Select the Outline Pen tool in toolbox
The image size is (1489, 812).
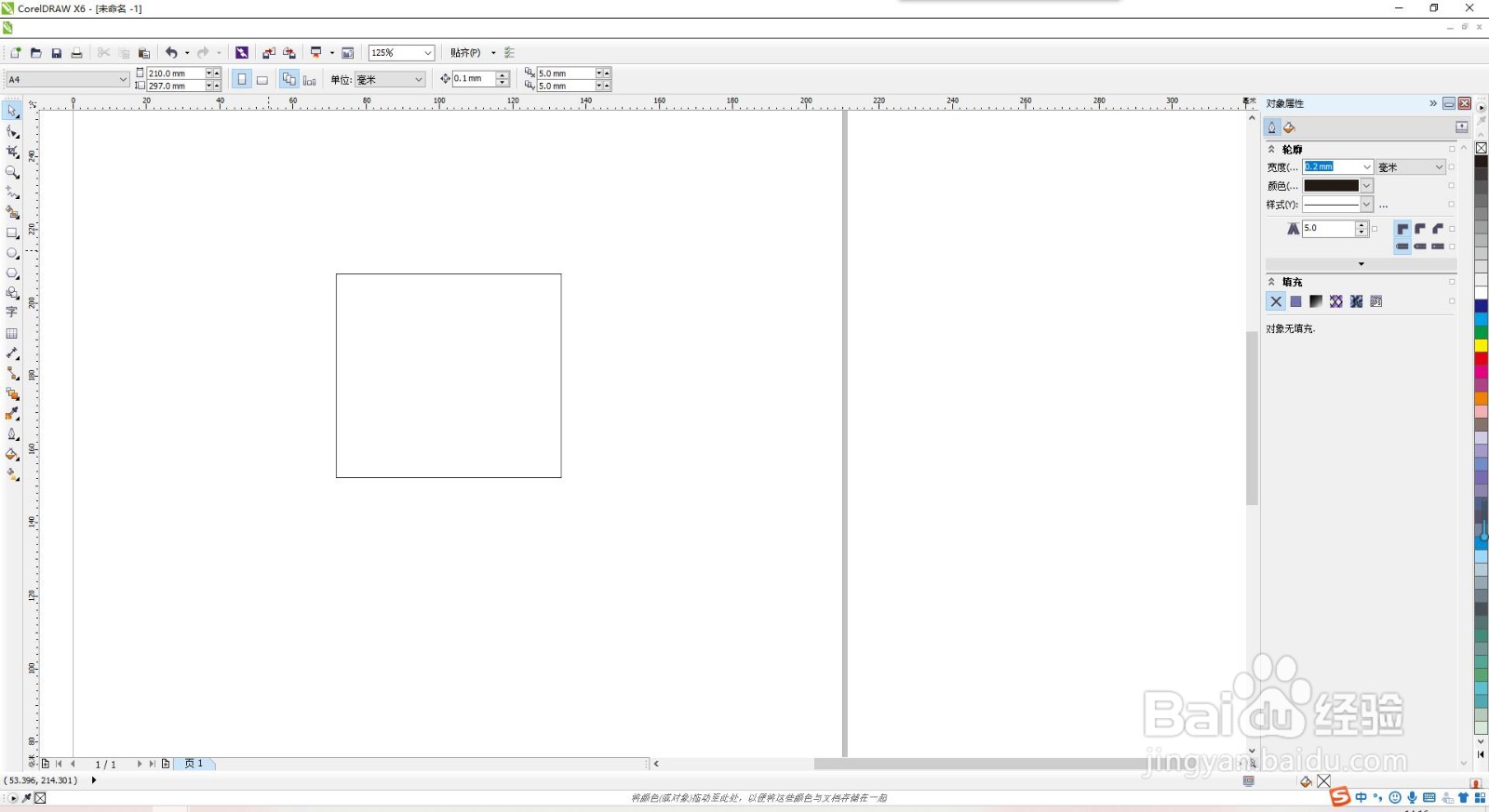click(x=12, y=434)
